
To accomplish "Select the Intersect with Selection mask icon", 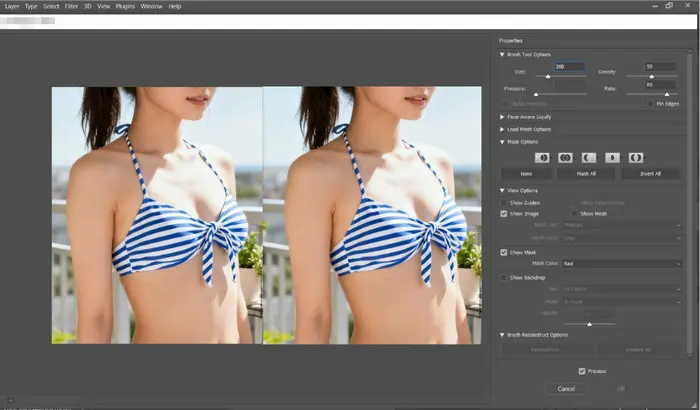I will (612, 158).
